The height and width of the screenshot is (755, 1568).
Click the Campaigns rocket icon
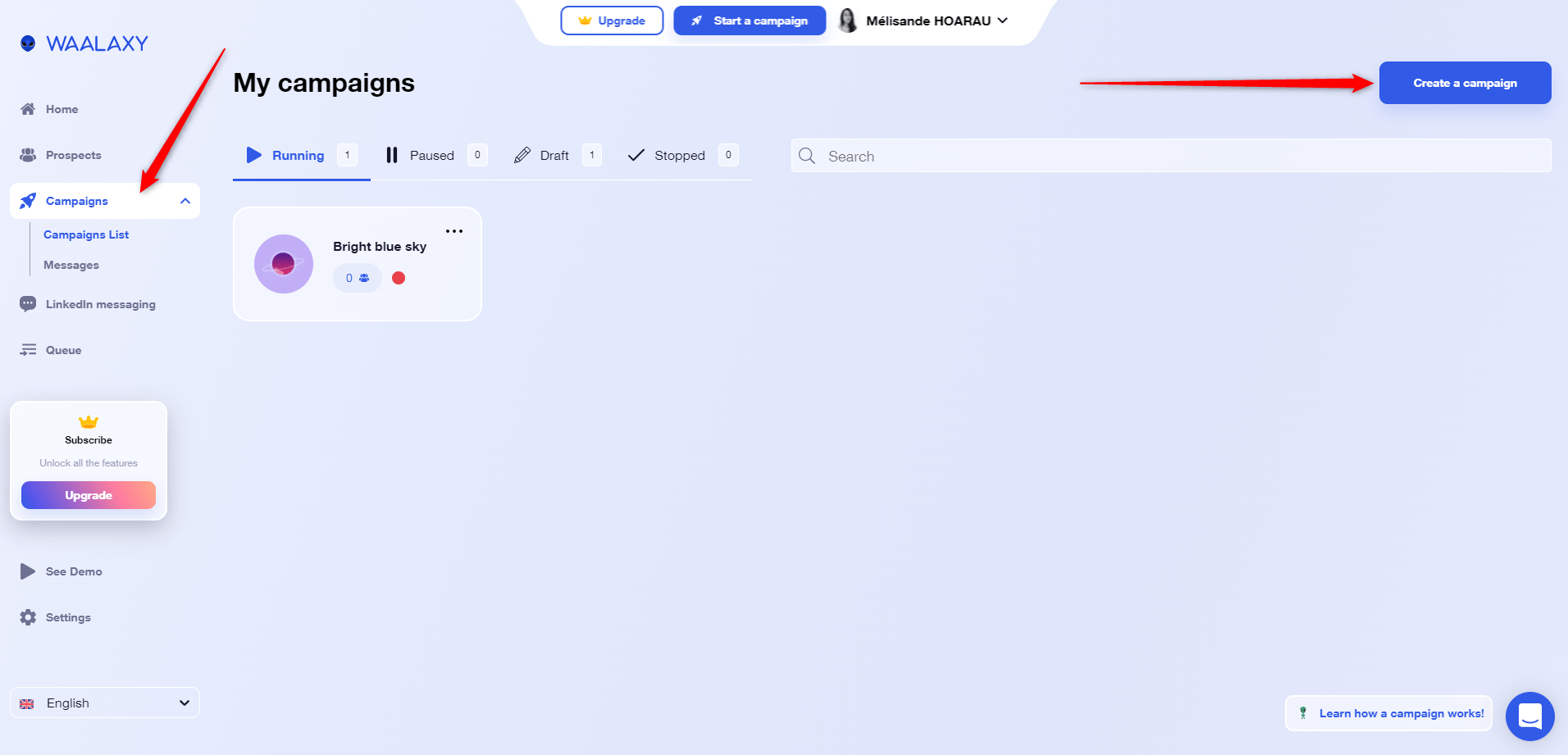point(28,201)
